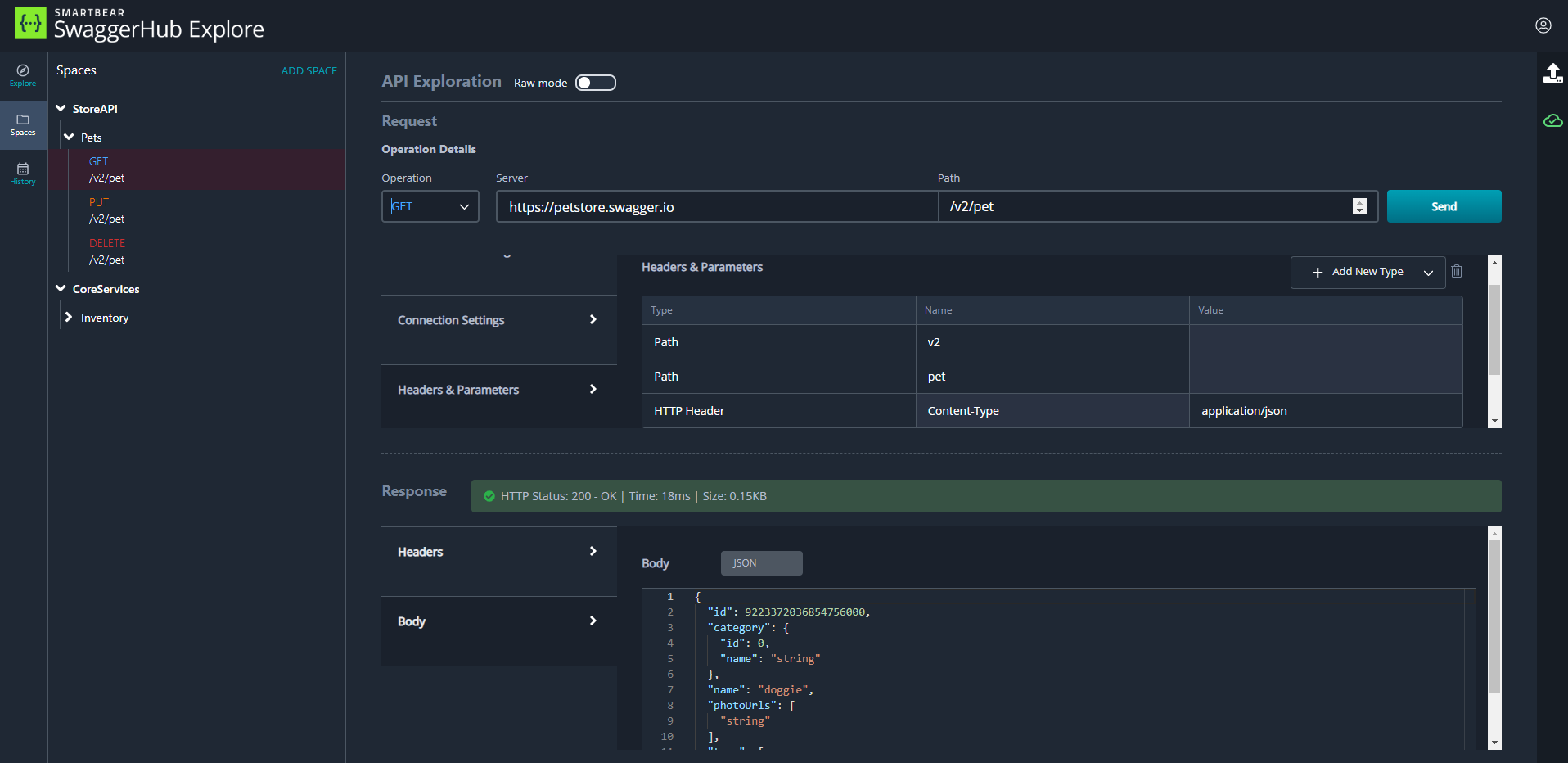Click the ADD SPACE link
The height and width of the screenshot is (763, 1568).
pos(309,71)
